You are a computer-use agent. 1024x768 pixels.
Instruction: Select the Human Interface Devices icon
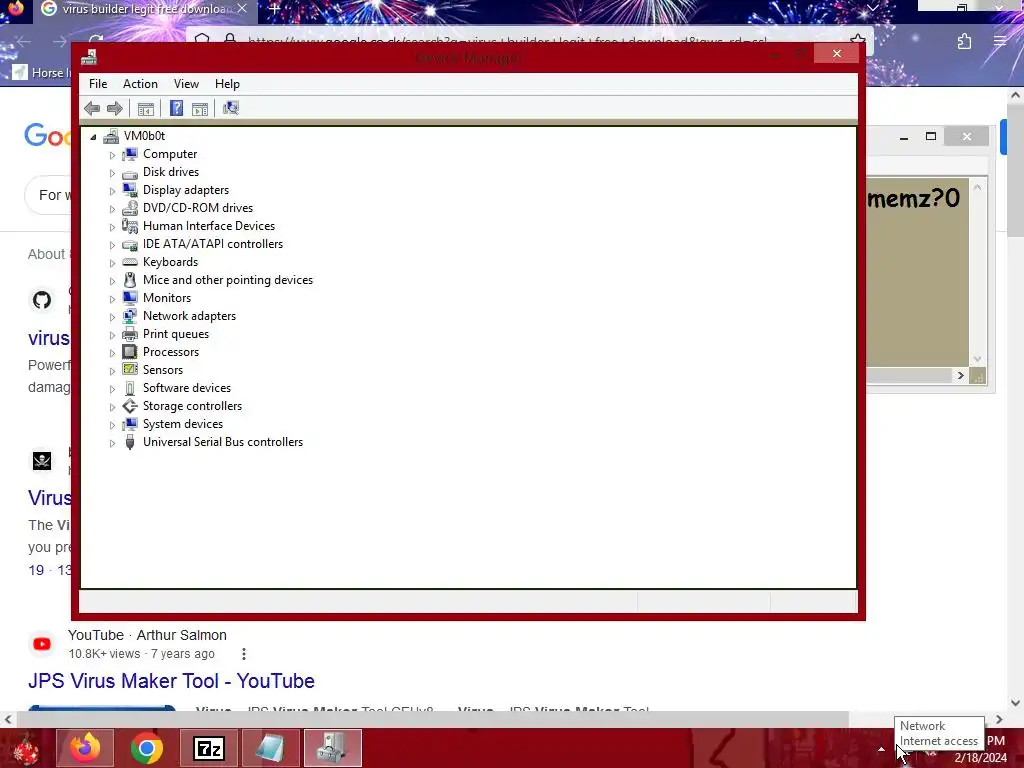click(x=130, y=226)
